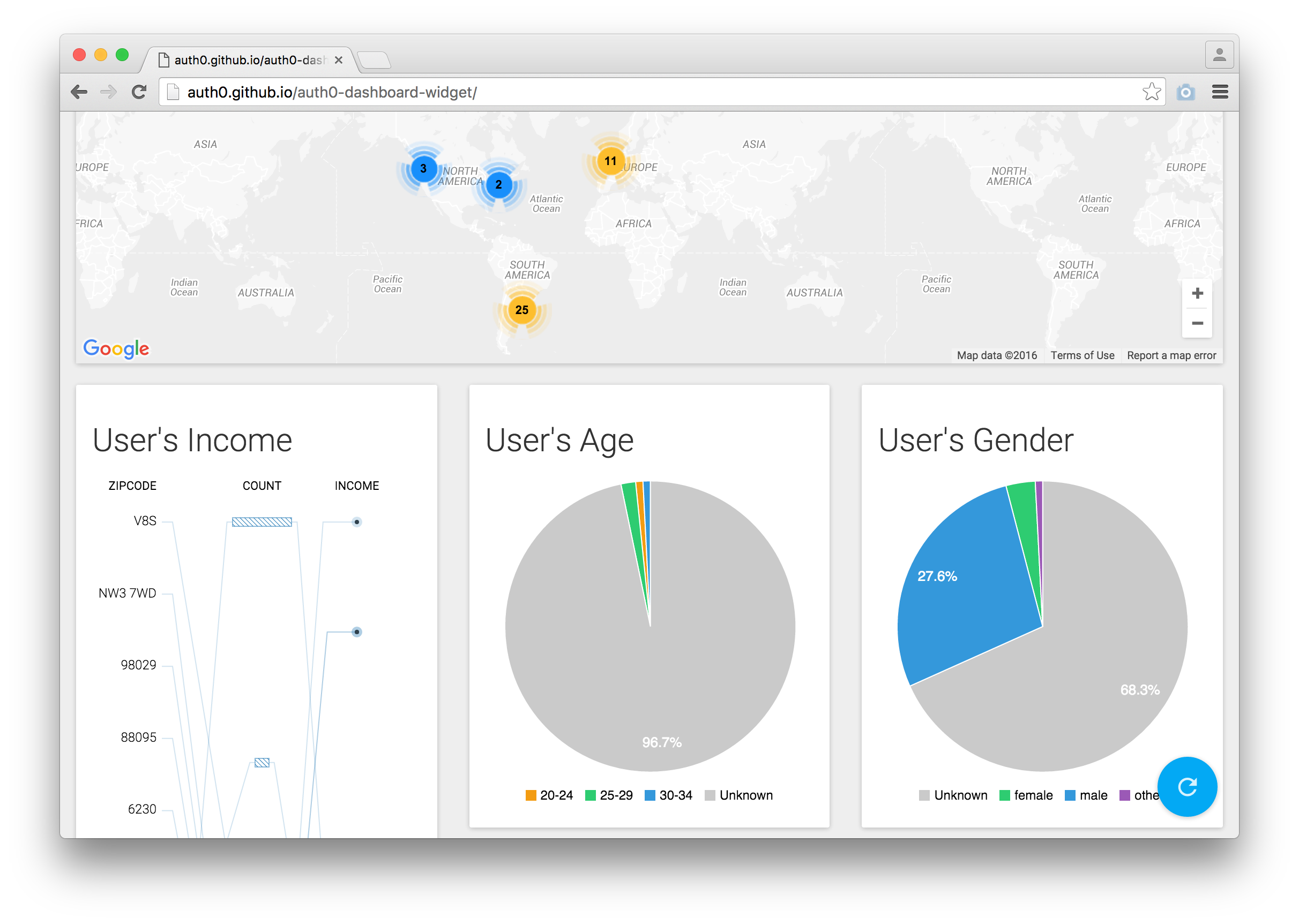The image size is (1299, 924).
Task: Click Report a map error link
Action: [x=1171, y=355]
